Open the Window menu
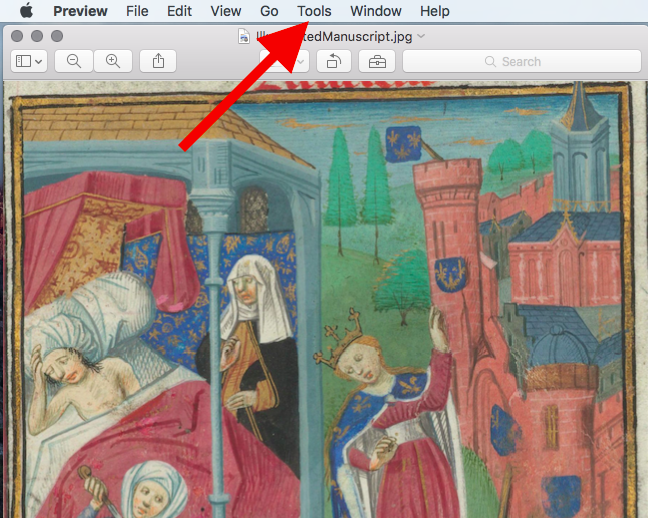Image resolution: width=648 pixels, height=518 pixels. [x=376, y=11]
